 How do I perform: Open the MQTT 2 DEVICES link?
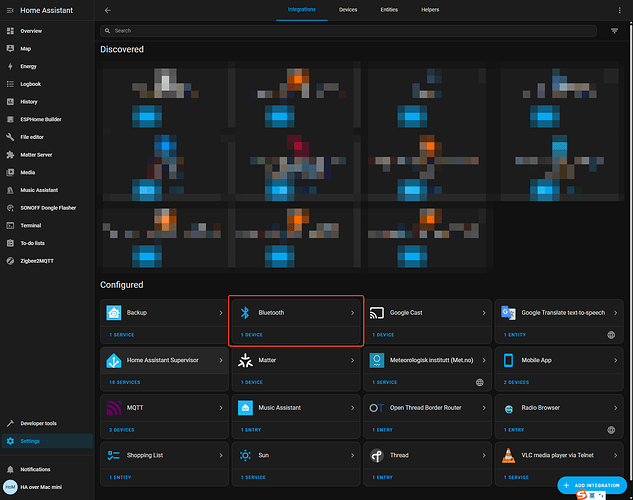[x=122, y=430]
